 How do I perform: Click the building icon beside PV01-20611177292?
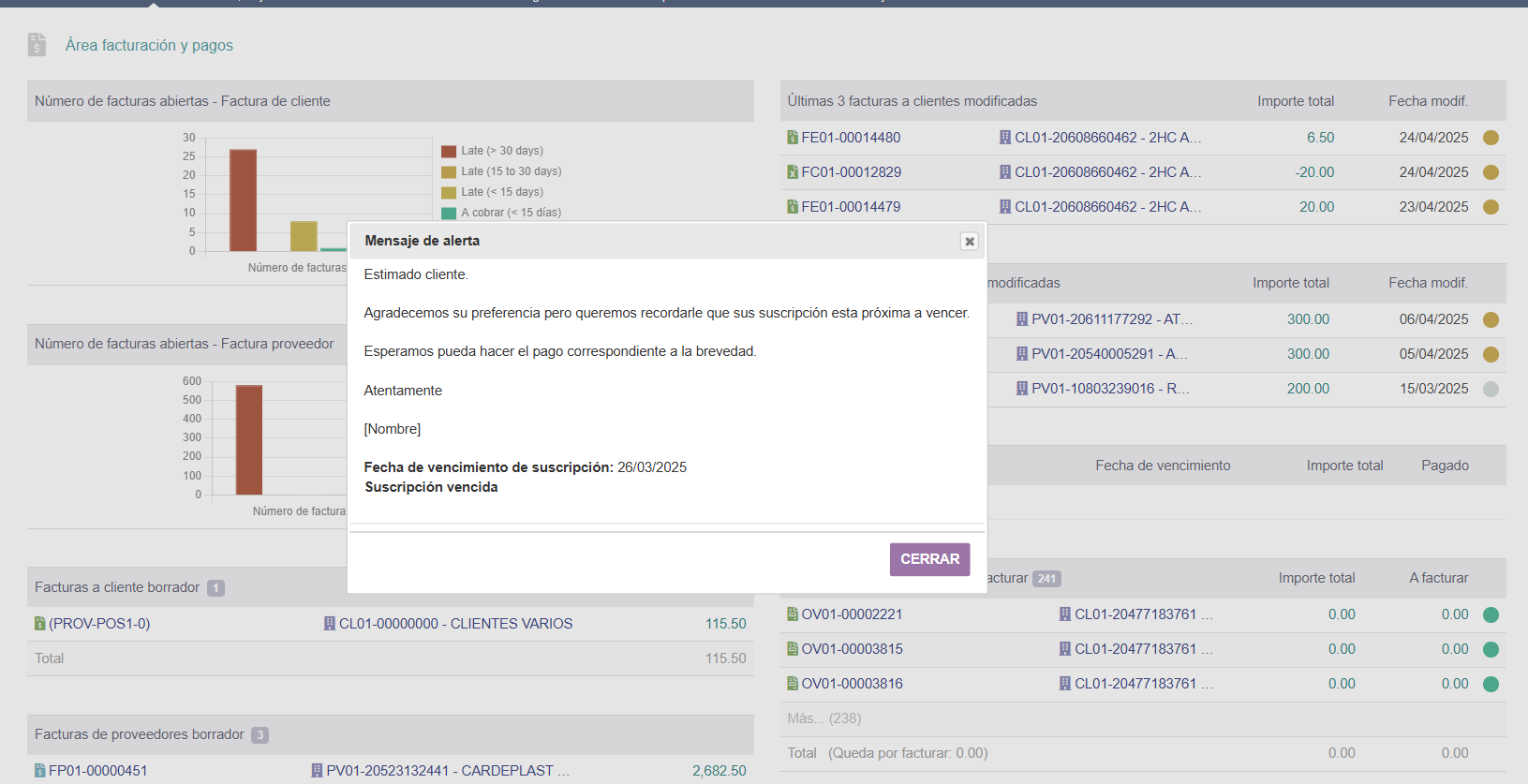(x=1022, y=319)
